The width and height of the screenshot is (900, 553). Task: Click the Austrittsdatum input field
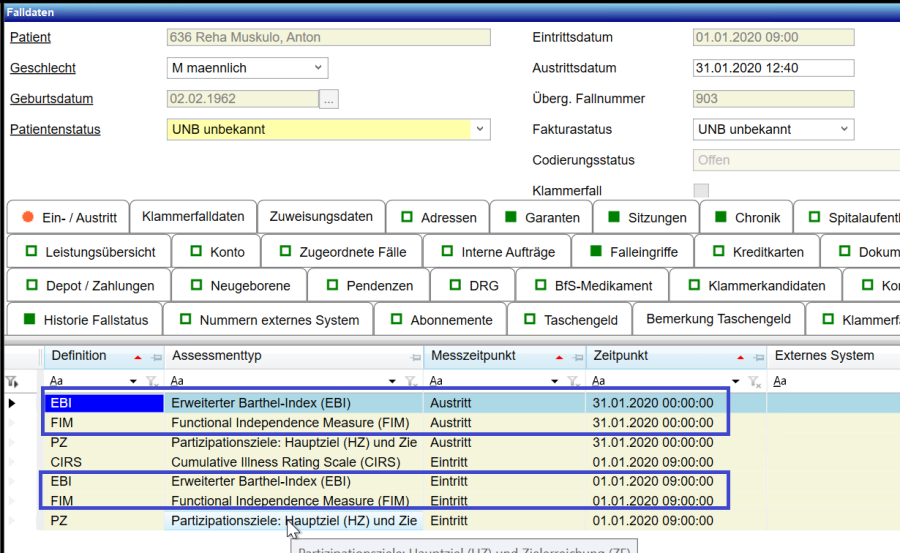point(773,68)
